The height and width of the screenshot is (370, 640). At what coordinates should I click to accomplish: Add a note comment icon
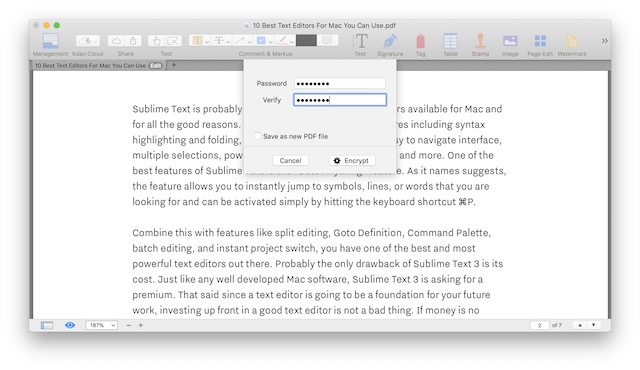pyautogui.click(x=327, y=40)
